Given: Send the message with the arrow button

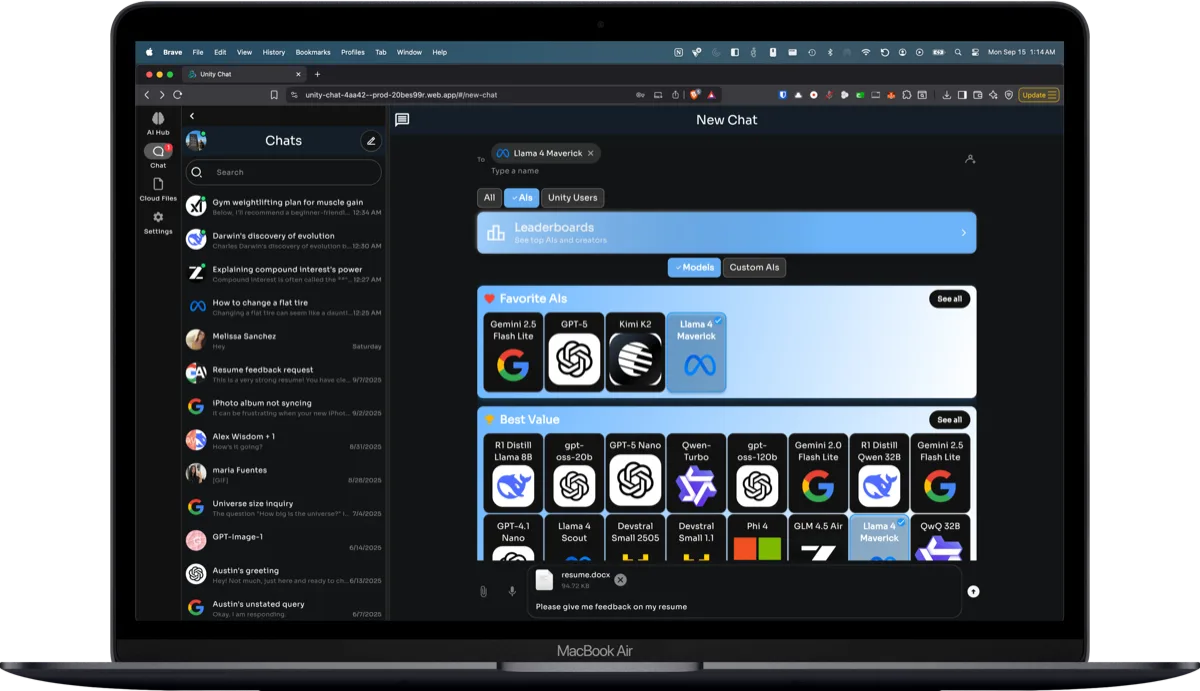Looking at the screenshot, I should (973, 591).
